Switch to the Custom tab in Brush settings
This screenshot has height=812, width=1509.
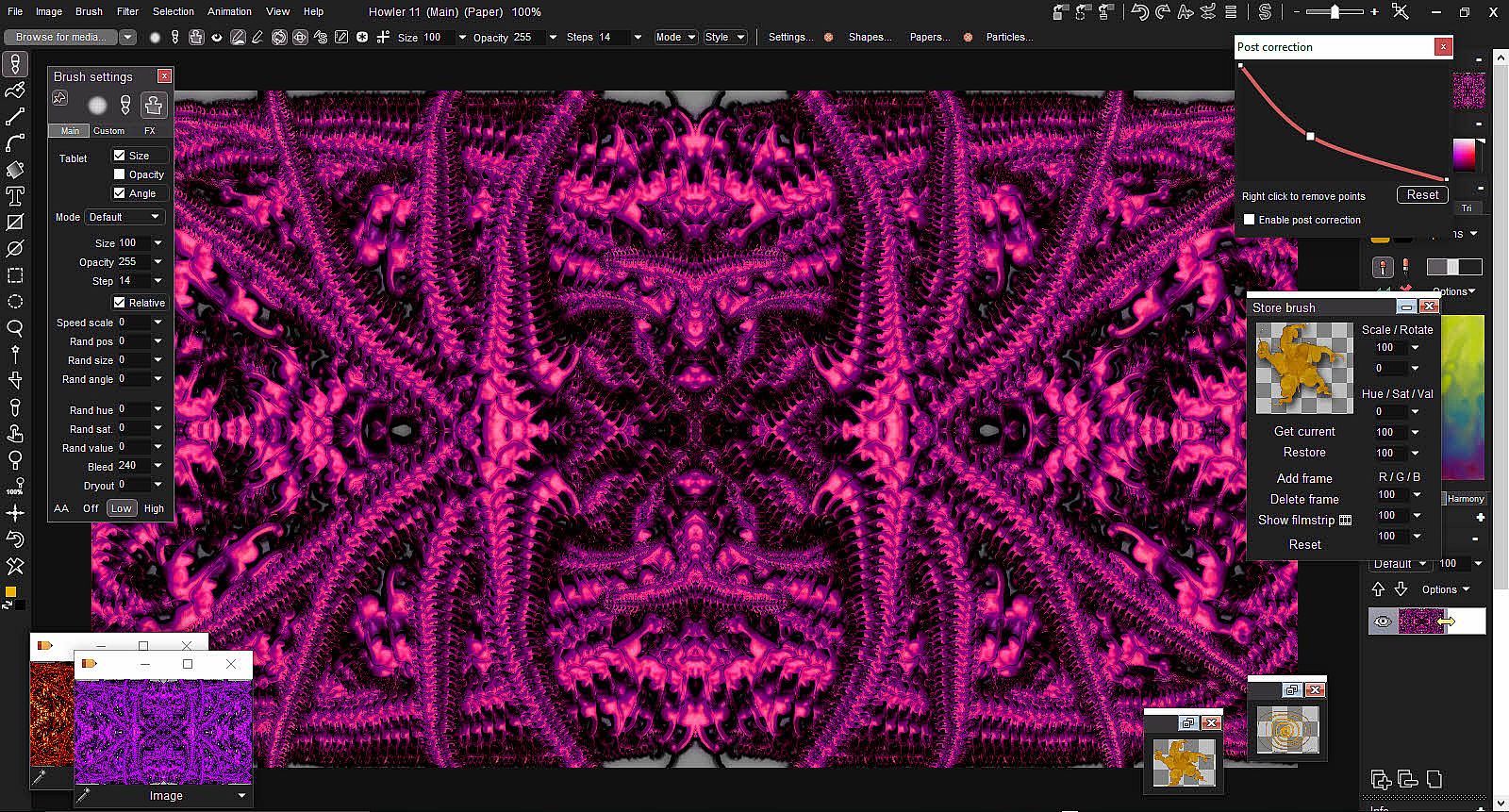click(108, 131)
